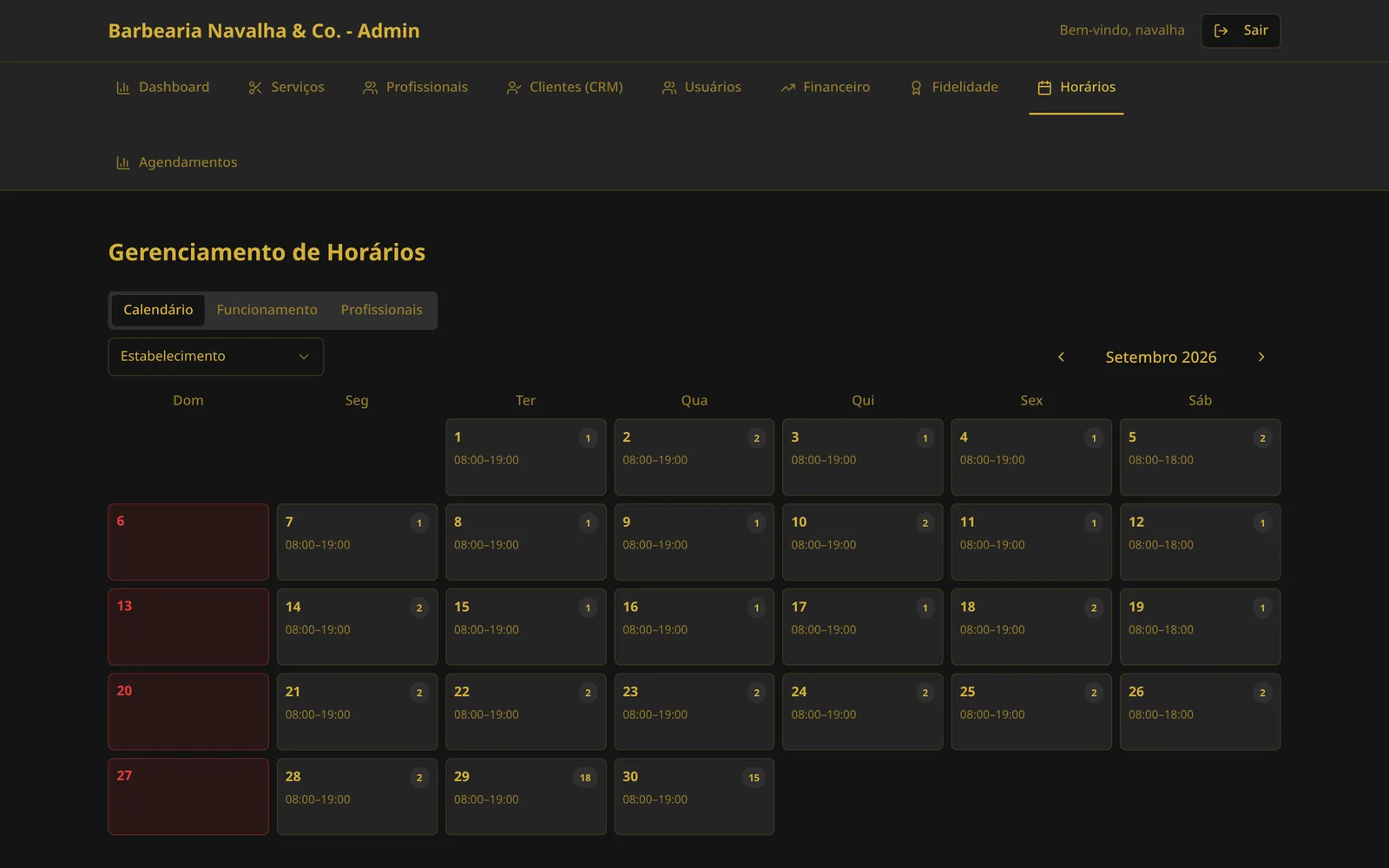
Task: Click the Financeiro trending arrow icon
Action: pos(788,88)
